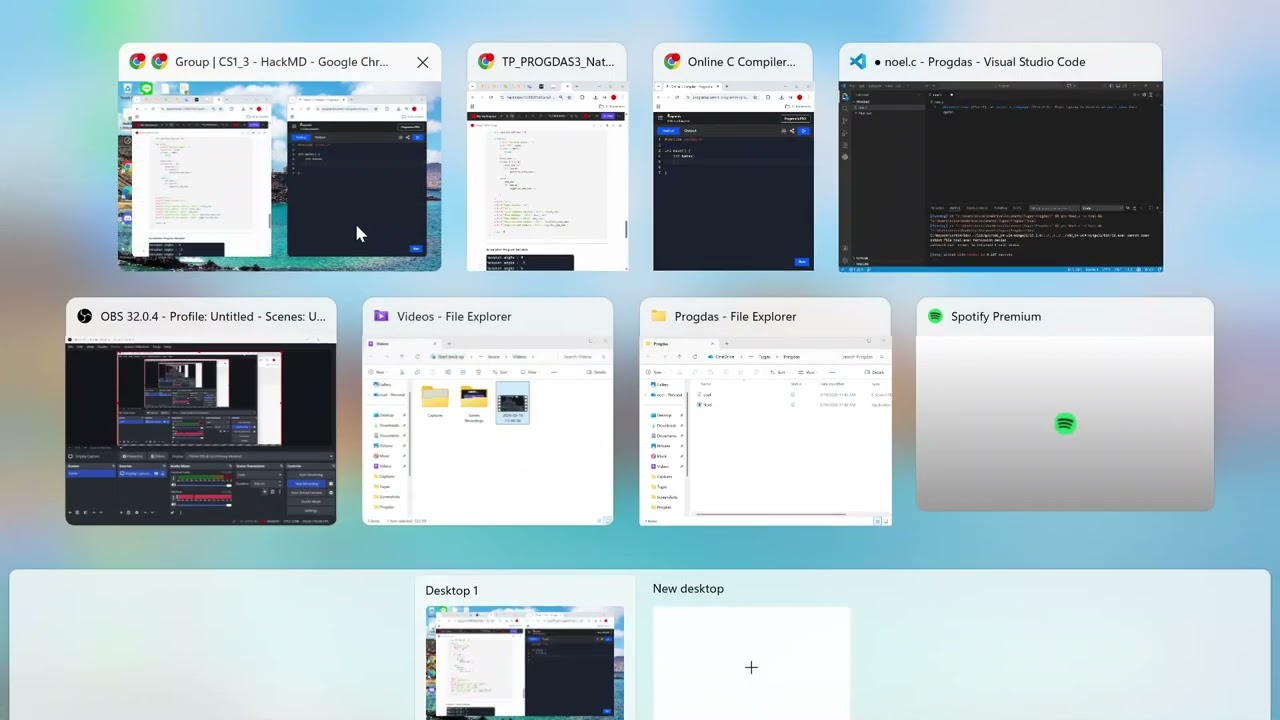
Task: Click the plus icon to add a desktop
Action: point(751,667)
